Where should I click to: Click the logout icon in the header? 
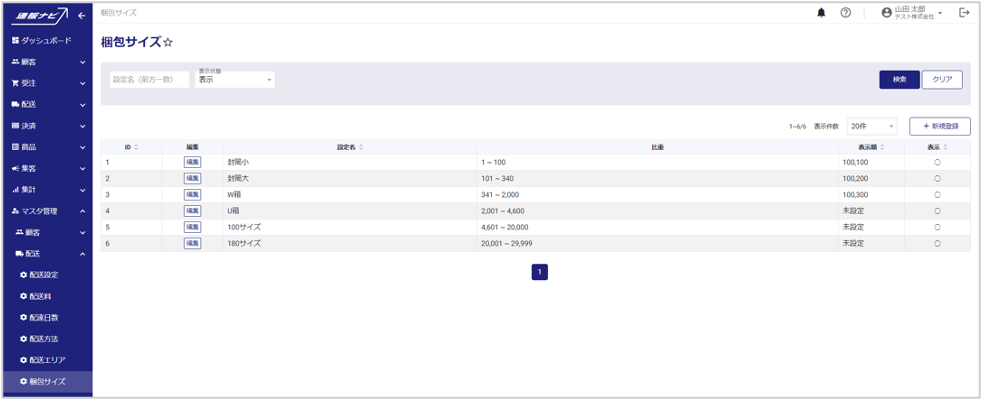(x=964, y=13)
